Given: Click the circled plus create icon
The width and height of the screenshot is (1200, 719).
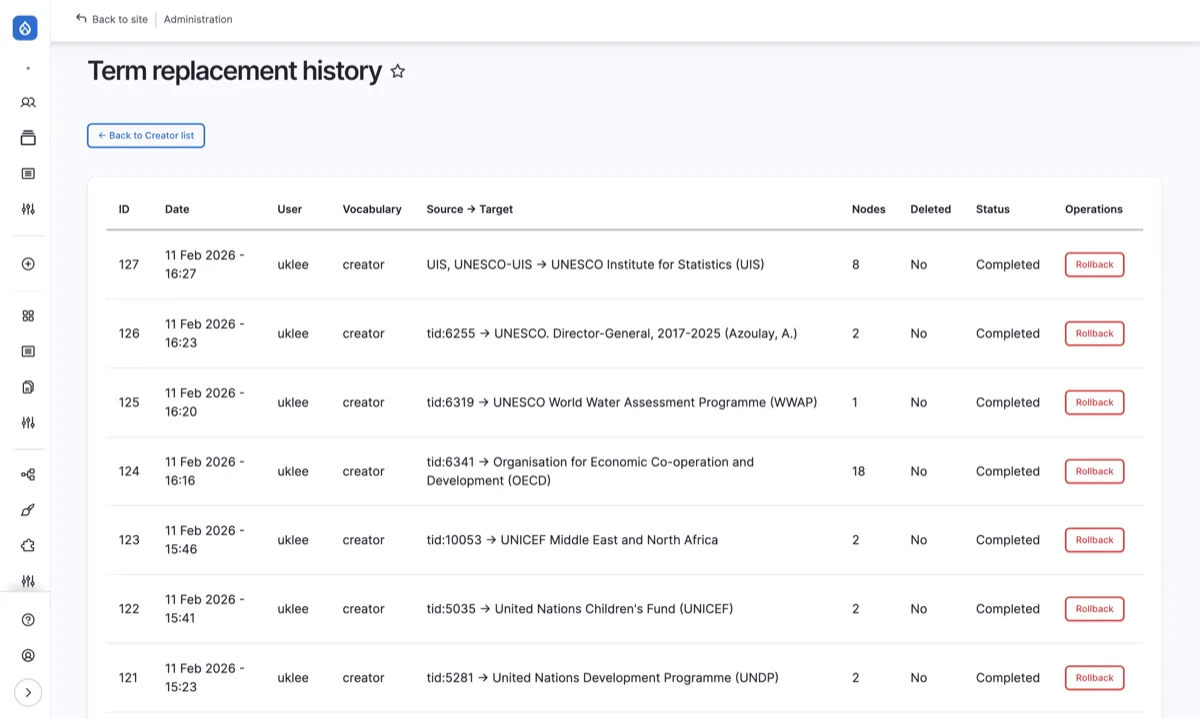Looking at the screenshot, I should point(28,264).
